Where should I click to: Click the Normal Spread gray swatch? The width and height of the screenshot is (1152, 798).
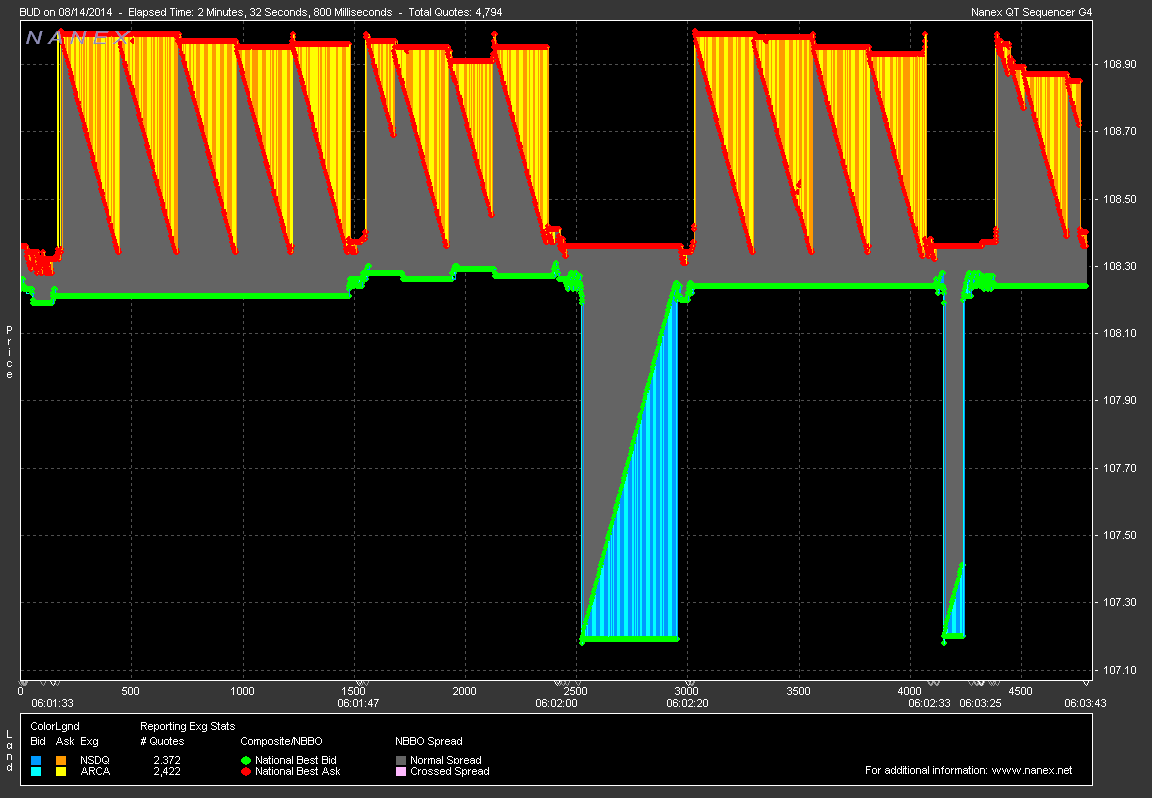401,761
